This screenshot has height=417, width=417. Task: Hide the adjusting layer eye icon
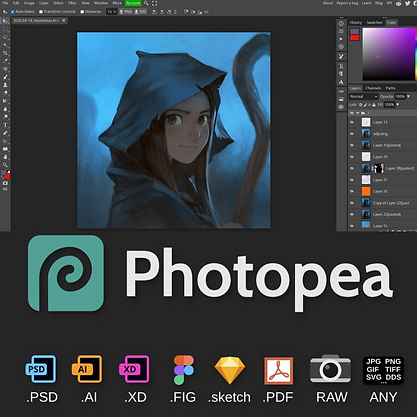pyautogui.click(x=352, y=134)
